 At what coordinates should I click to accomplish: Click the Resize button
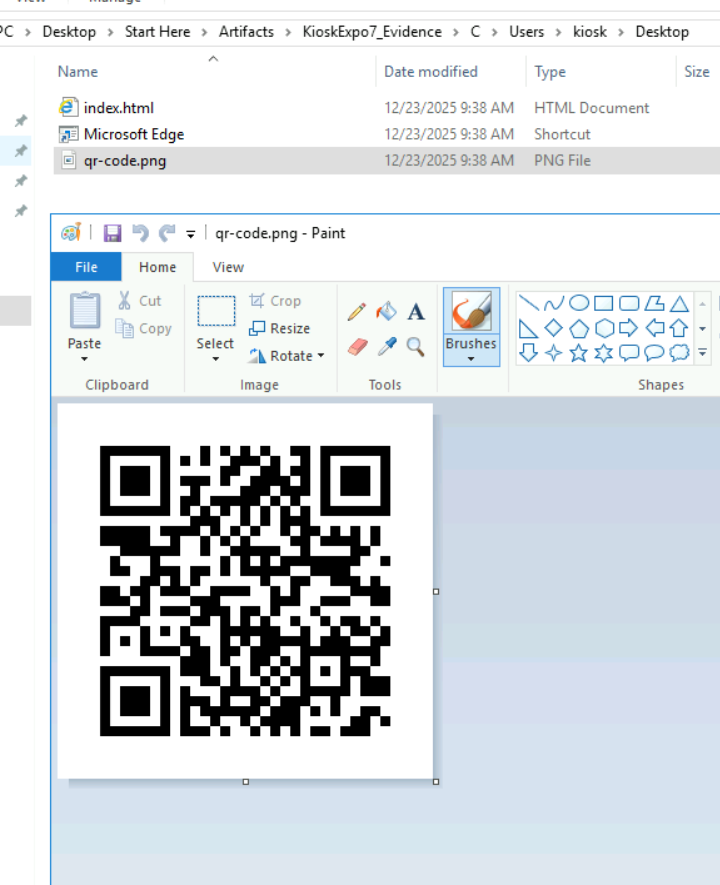[x=280, y=328]
